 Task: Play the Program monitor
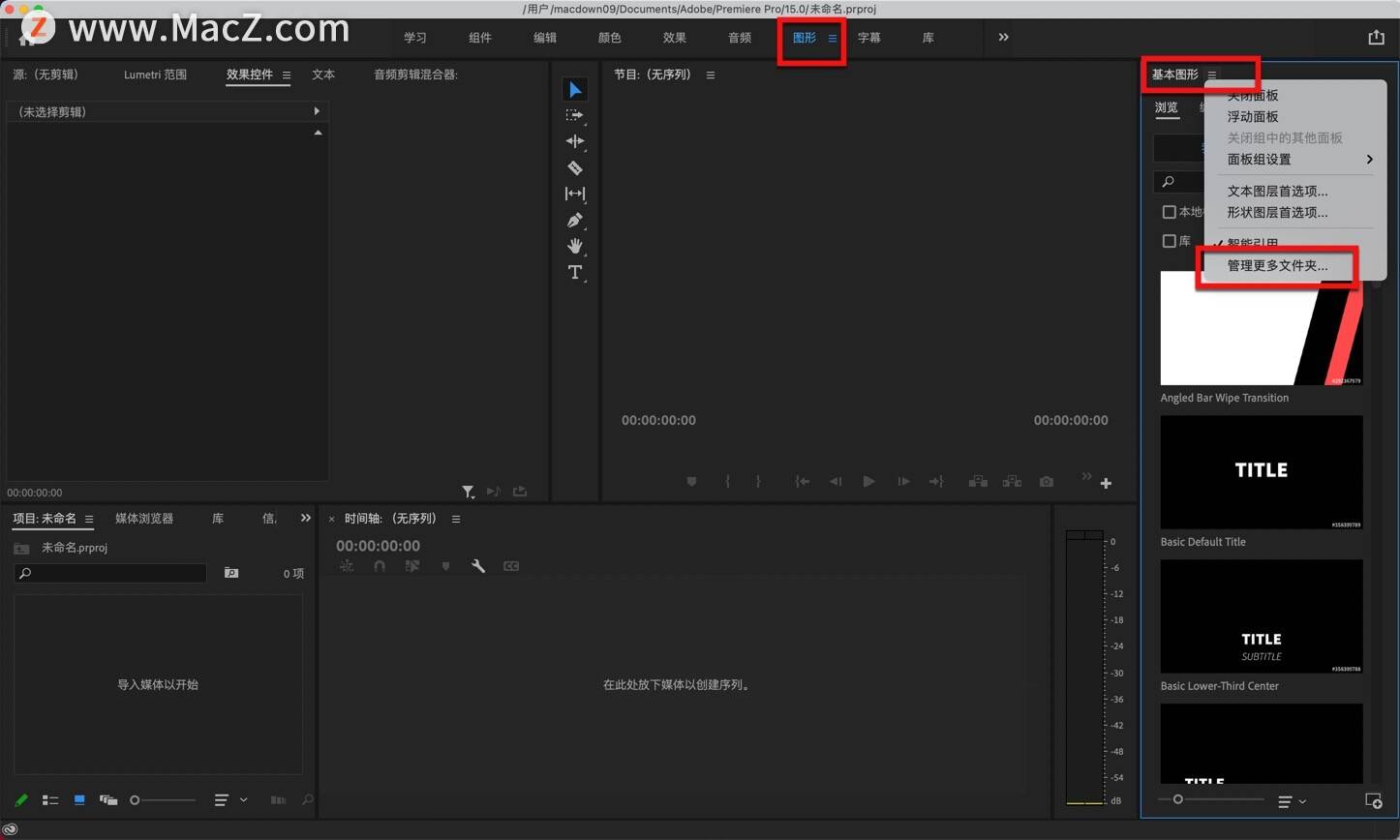click(868, 482)
